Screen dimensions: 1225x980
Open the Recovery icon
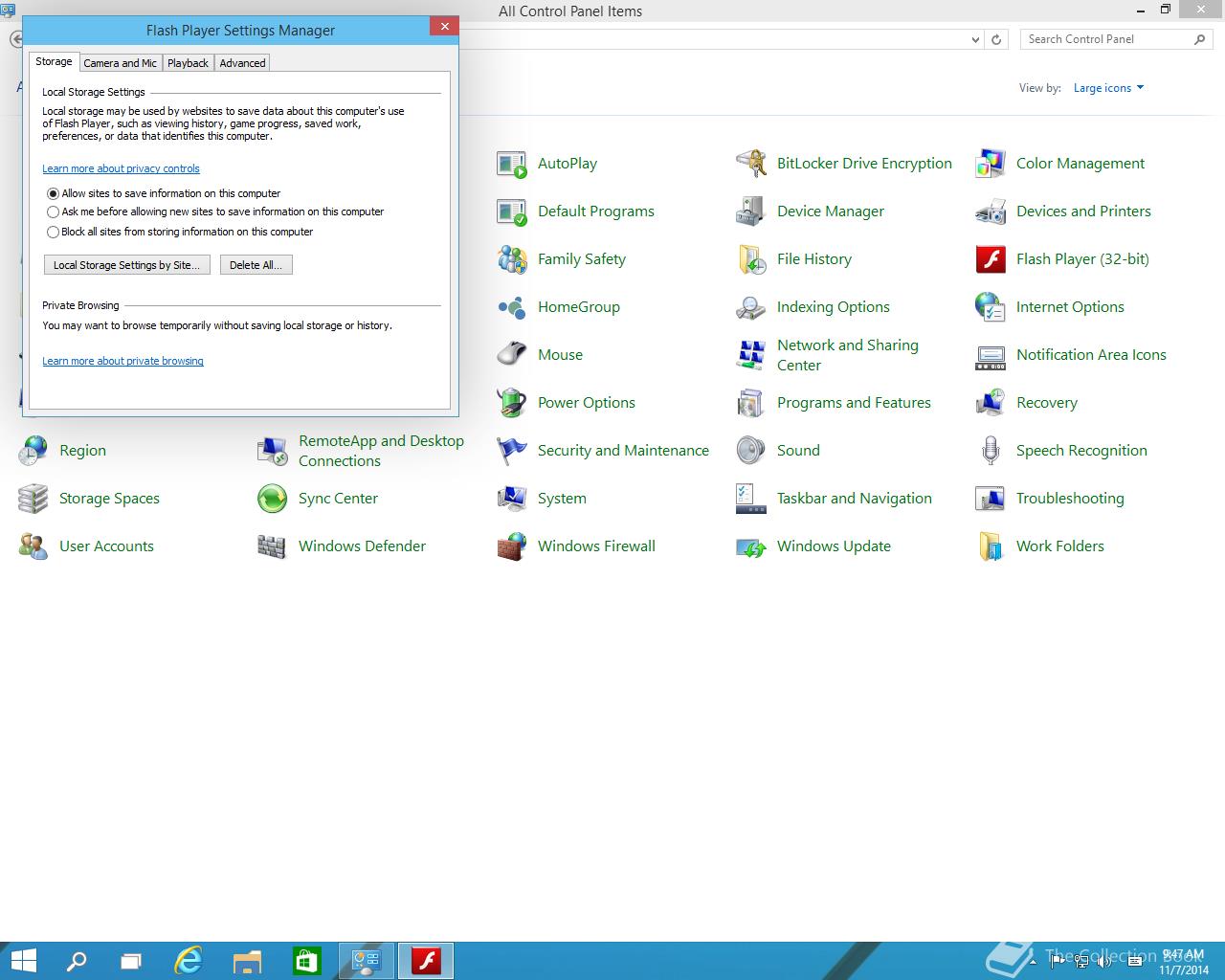coord(991,403)
